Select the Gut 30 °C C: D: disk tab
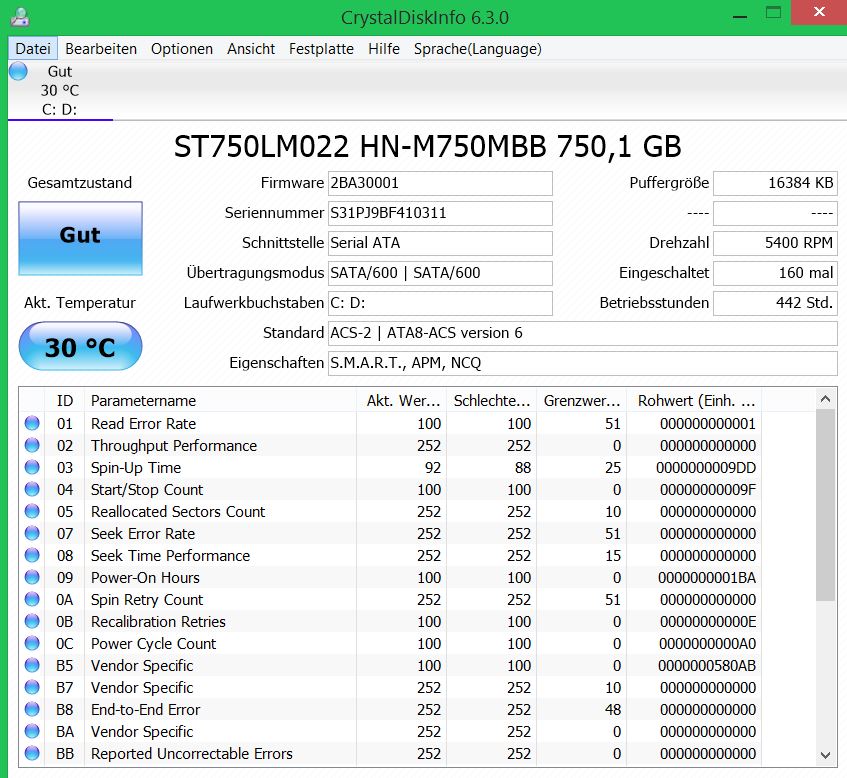 [x=60, y=90]
